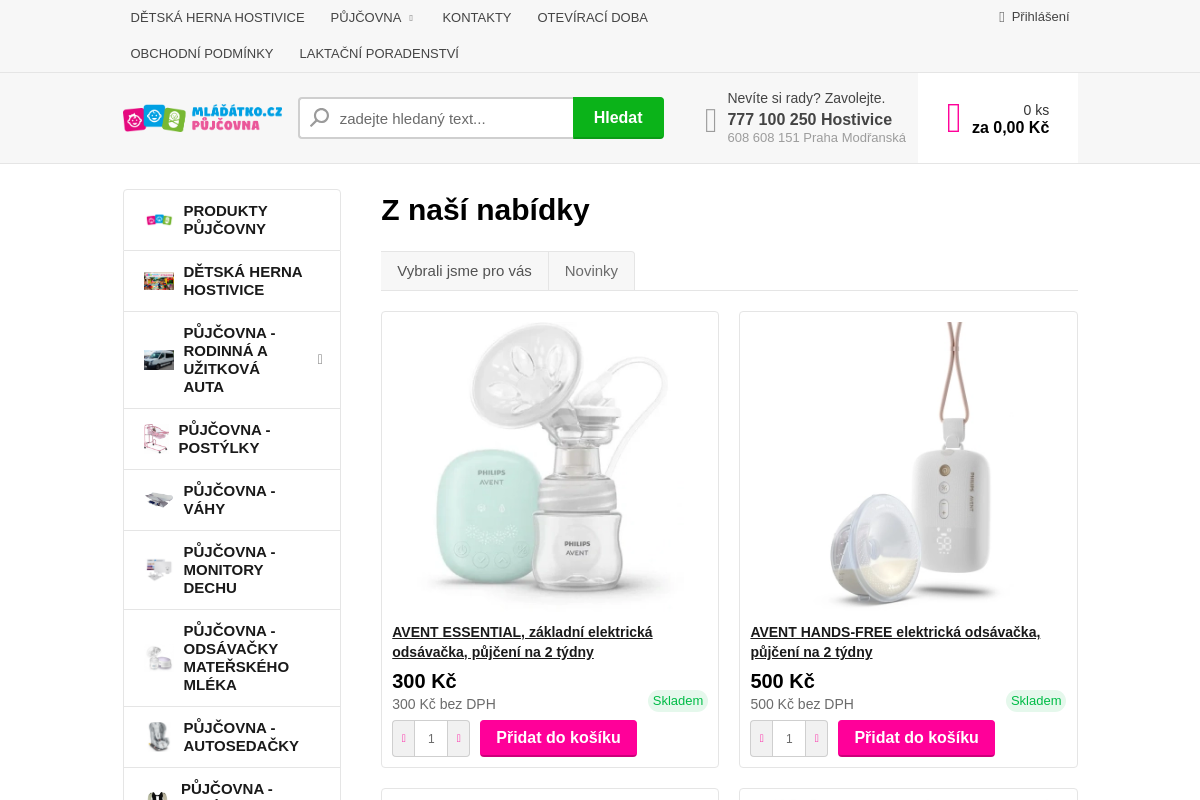Click the car seat icon for Autosedačky
This screenshot has width=1200, height=800.
[x=158, y=736]
